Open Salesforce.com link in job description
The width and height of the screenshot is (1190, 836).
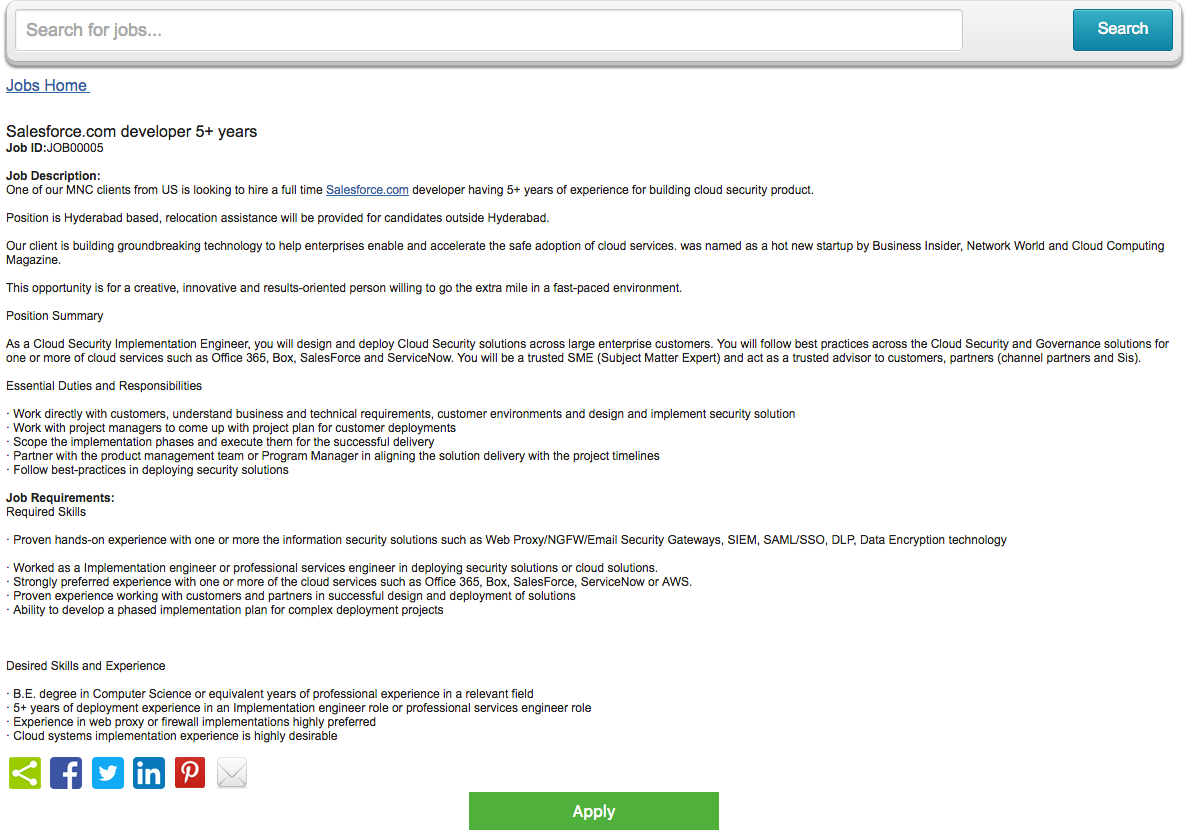coord(367,190)
